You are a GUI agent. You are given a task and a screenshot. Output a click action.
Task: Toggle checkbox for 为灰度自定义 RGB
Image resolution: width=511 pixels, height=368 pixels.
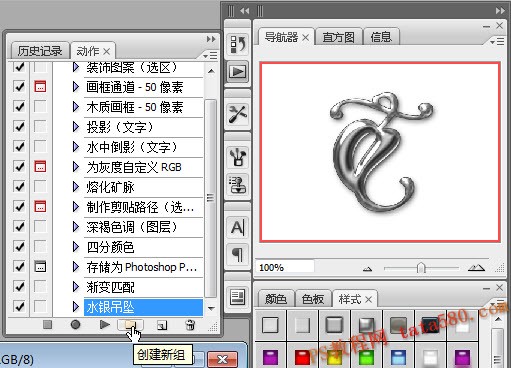click(19, 166)
